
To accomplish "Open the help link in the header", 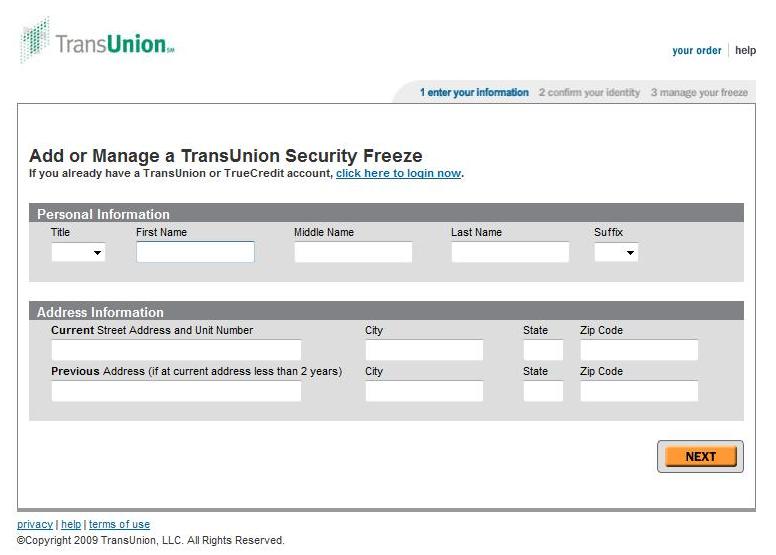I will pos(745,50).
